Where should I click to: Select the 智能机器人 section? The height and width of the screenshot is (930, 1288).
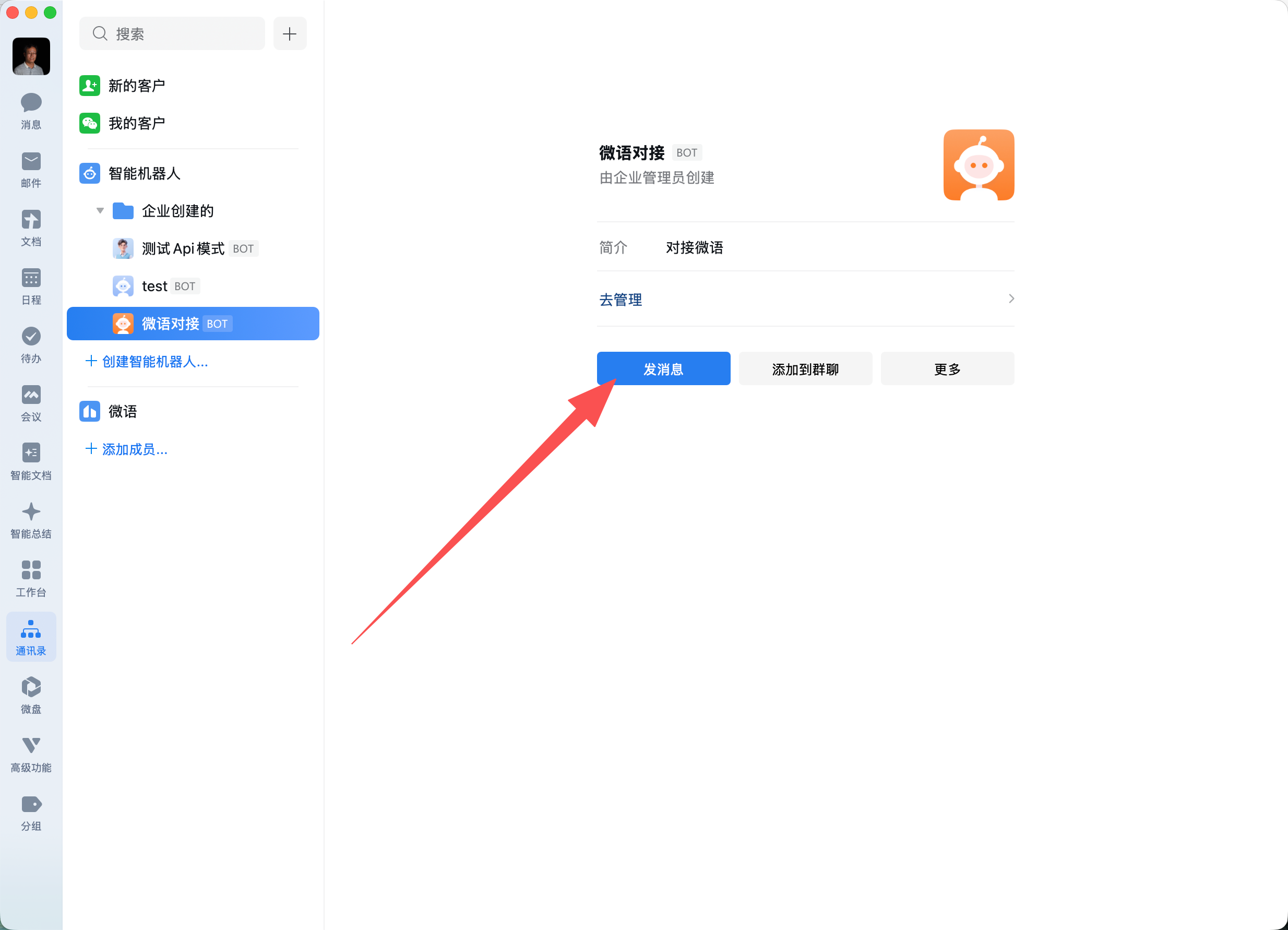(193, 173)
